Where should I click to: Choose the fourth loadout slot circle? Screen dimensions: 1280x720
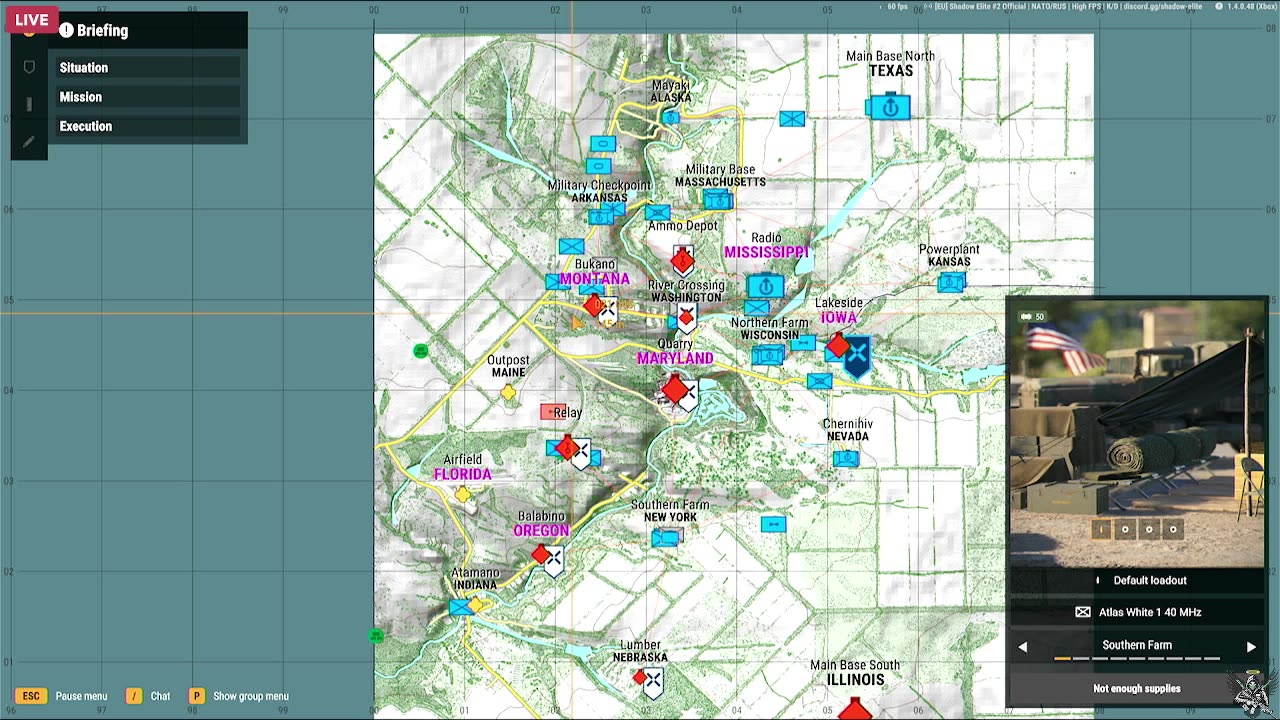pyautogui.click(x=1173, y=529)
